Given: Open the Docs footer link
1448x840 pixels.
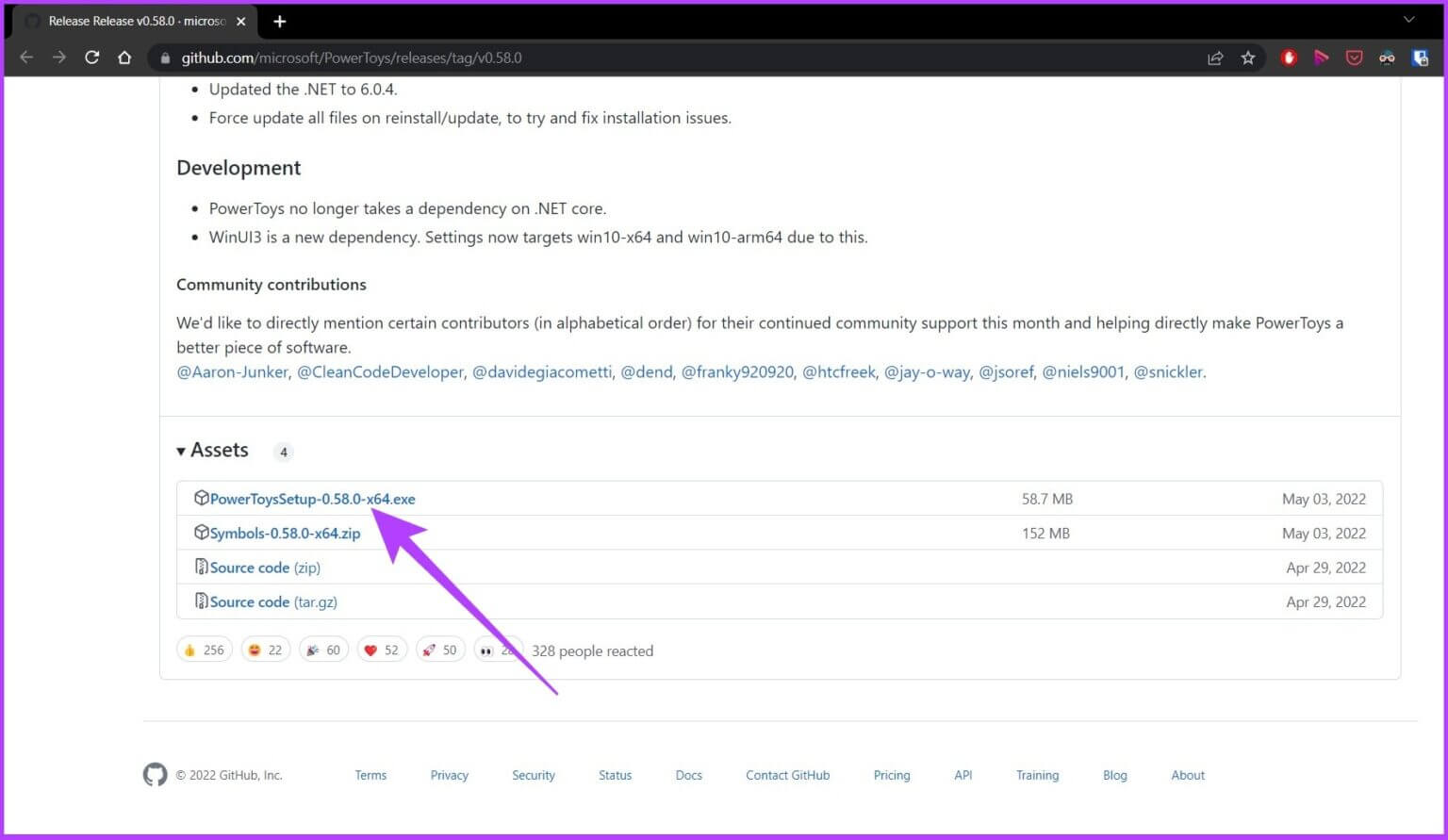Looking at the screenshot, I should (688, 775).
